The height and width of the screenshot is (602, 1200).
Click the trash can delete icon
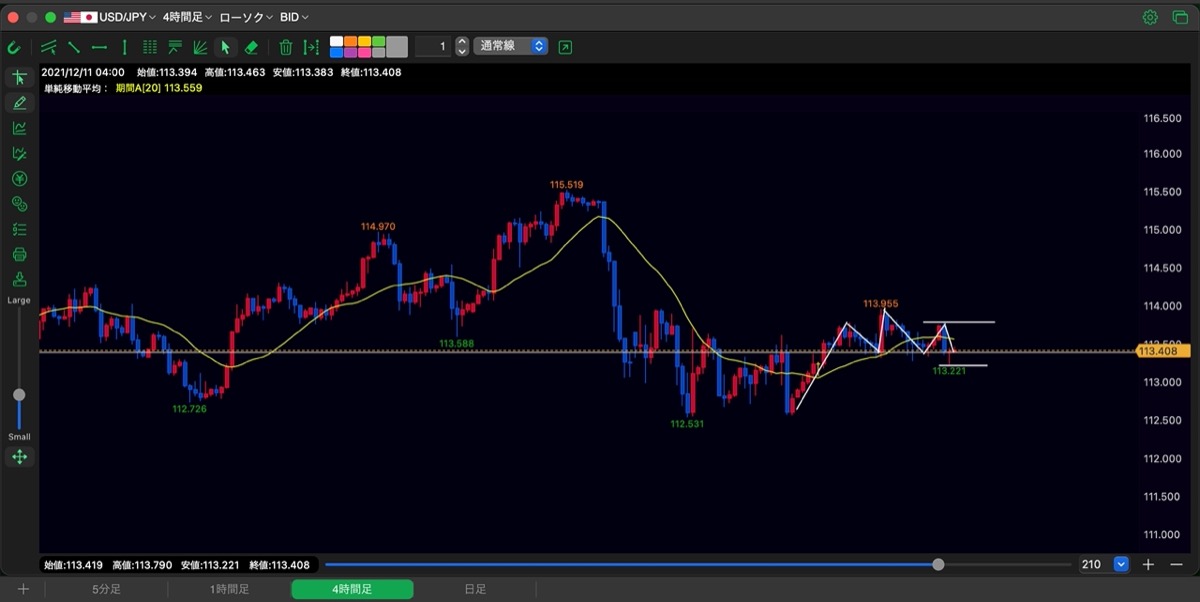286,47
